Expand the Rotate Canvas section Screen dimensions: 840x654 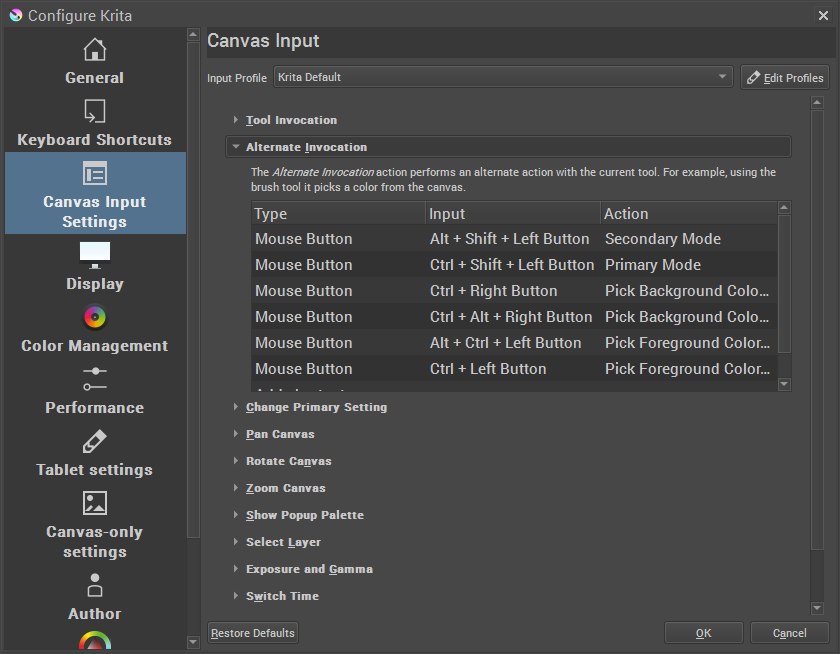[235, 461]
